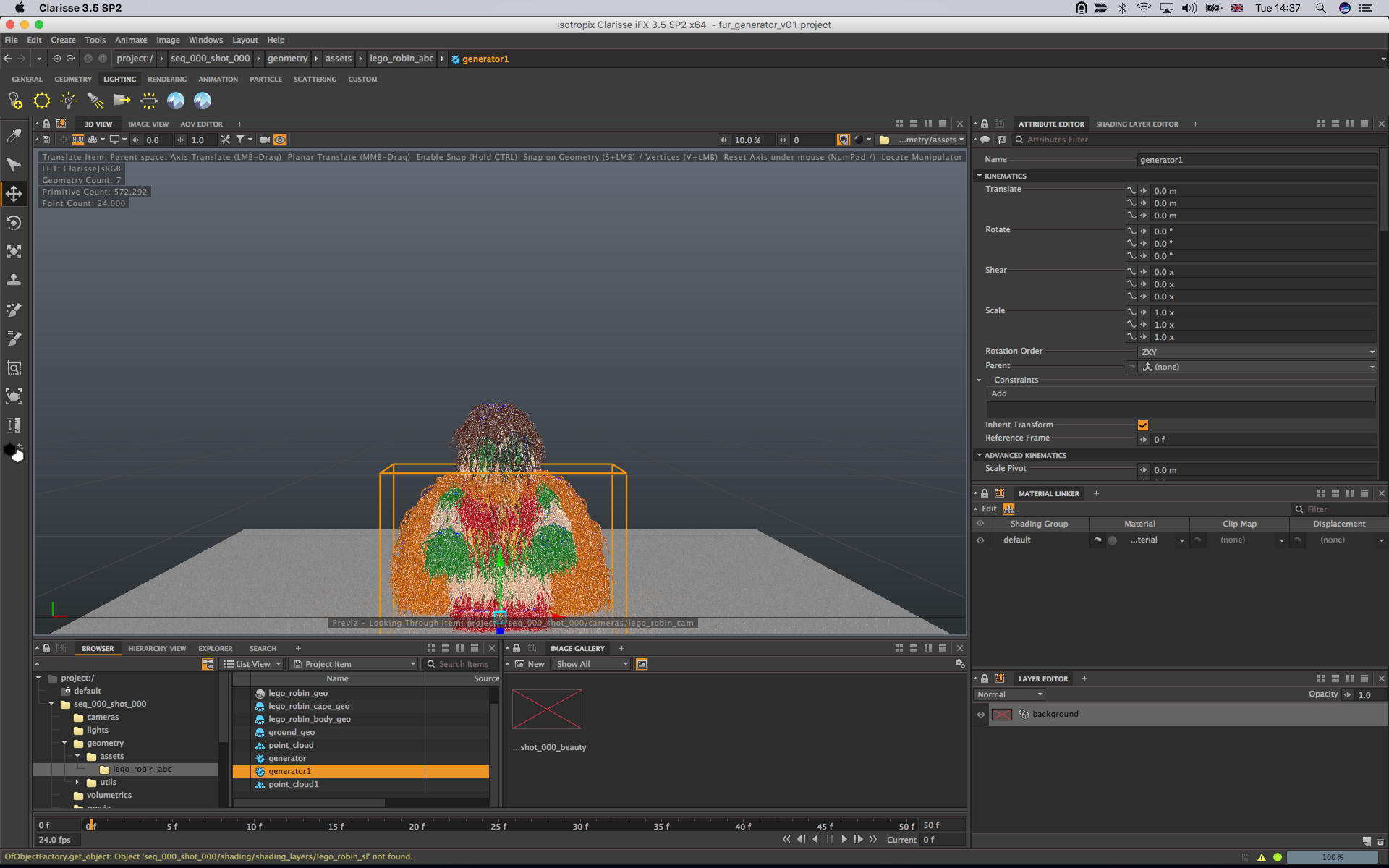The height and width of the screenshot is (868, 1389).
Task: Switch to Image View tab
Action: [148, 124]
